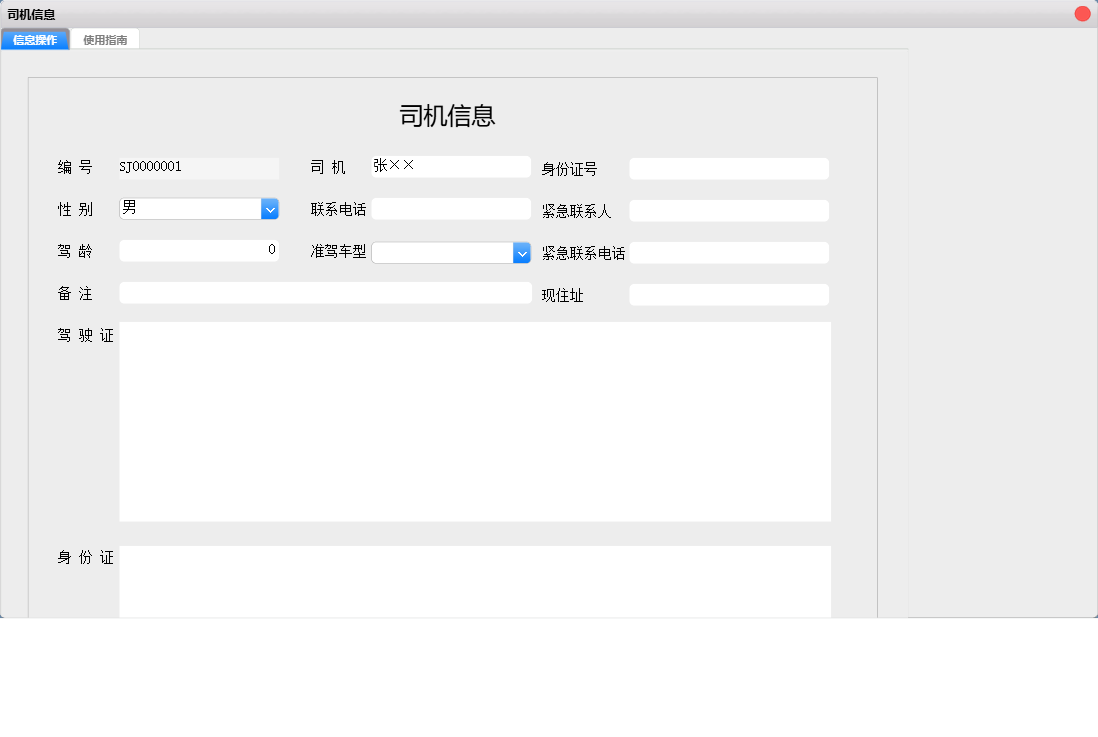1098x737 pixels.
Task: Click the 驾驶证 image area
Action: pos(475,422)
